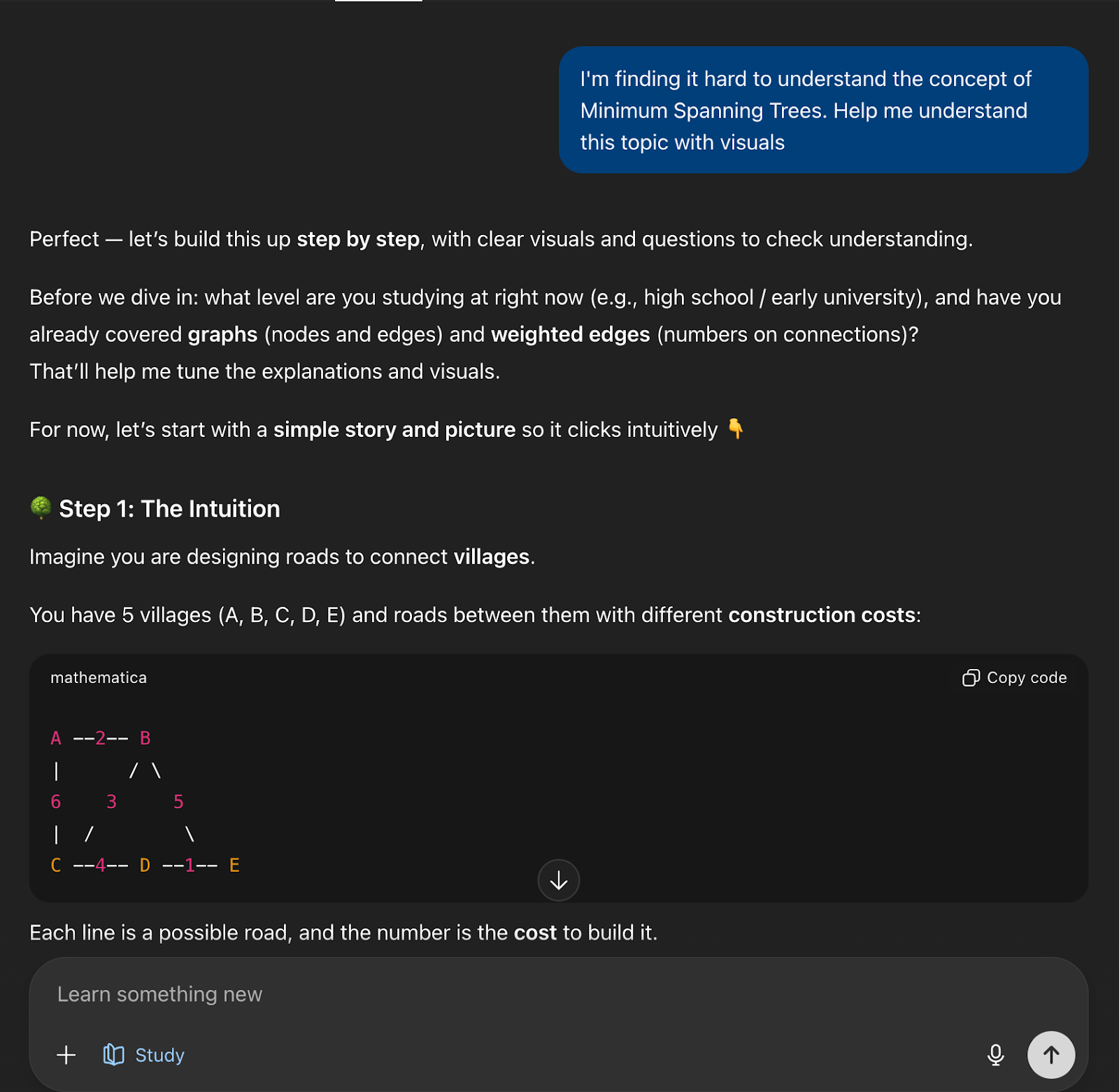This screenshot has width=1119, height=1092.
Task: Click the tree emoji beside Step 1
Action: click(41, 508)
